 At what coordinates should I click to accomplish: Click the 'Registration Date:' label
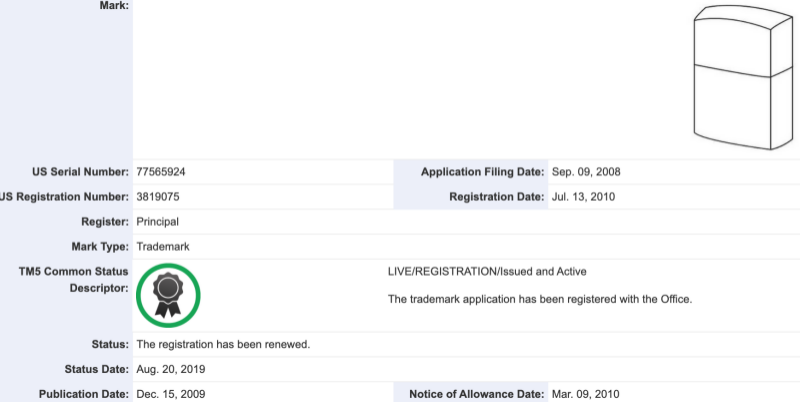[497, 197]
